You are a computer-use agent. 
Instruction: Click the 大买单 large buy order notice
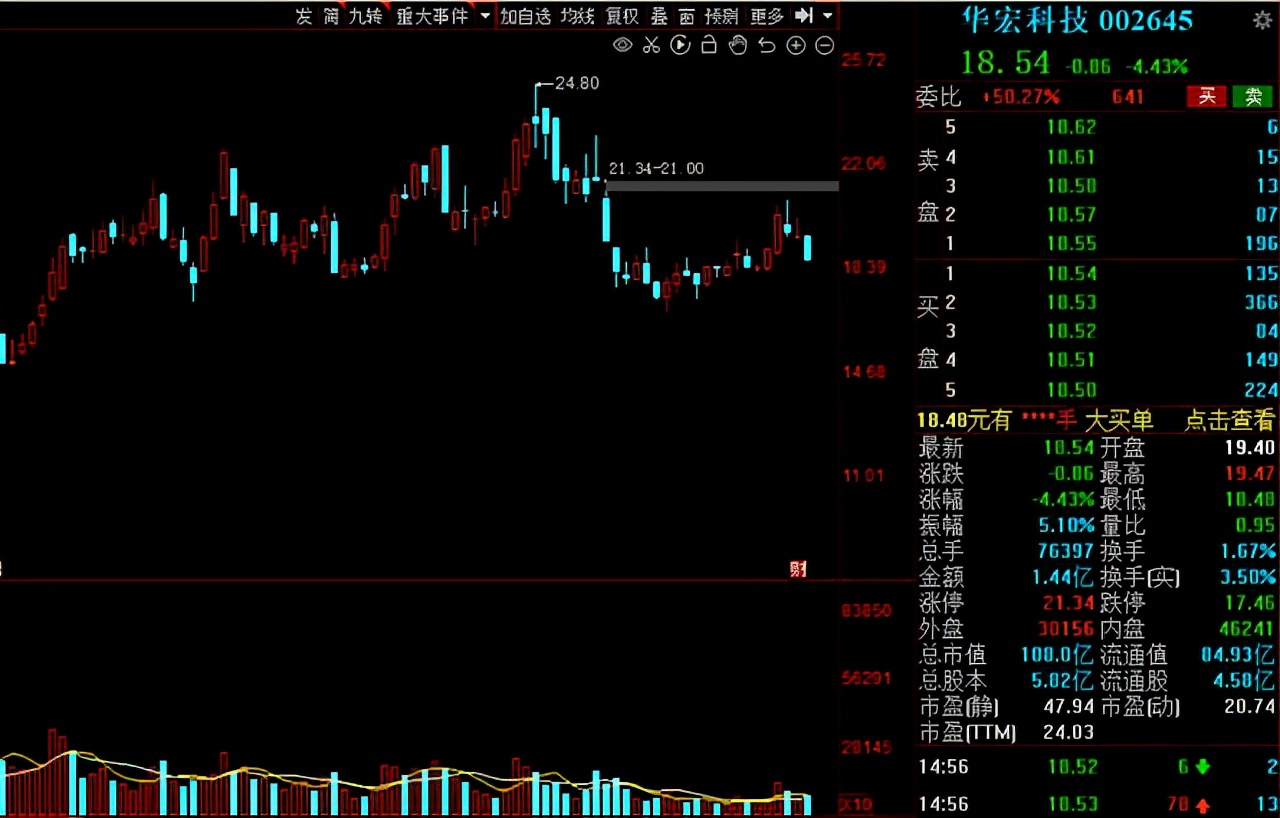(x=1119, y=420)
